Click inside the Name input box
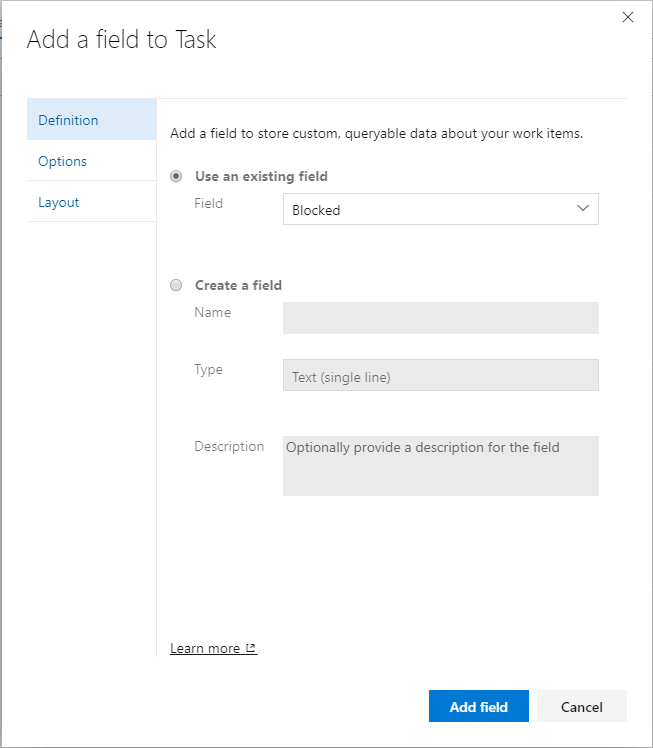The width and height of the screenshot is (653, 748). click(440, 318)
